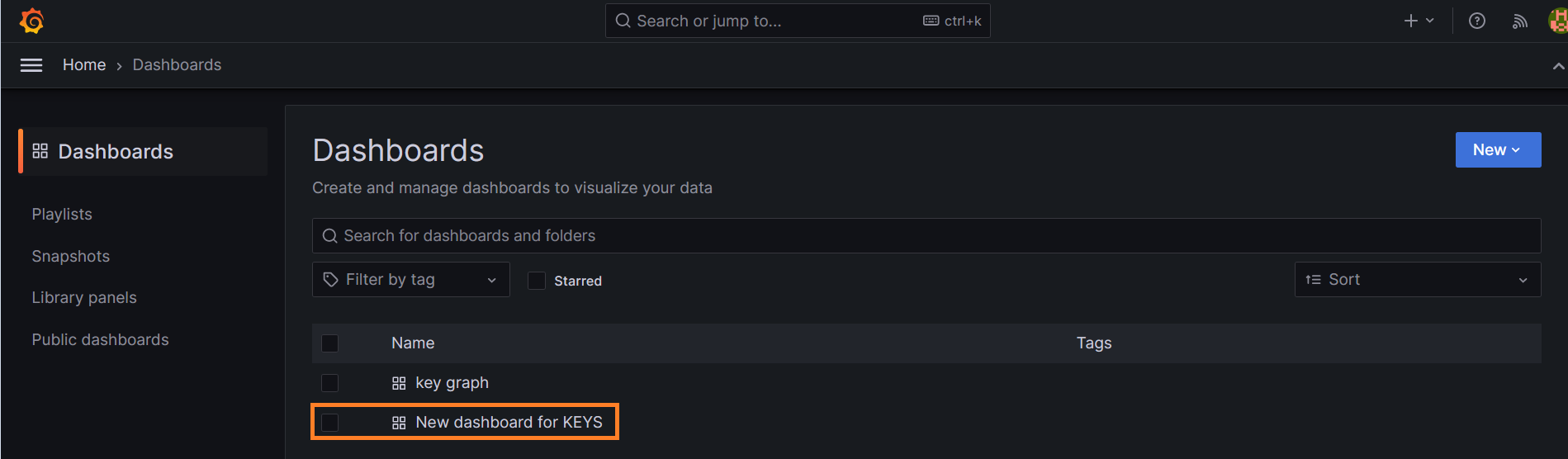Collapse the top bar with the chevron
The image size is (1568, 459).
pyautogui.click(x=1558, y=66)
